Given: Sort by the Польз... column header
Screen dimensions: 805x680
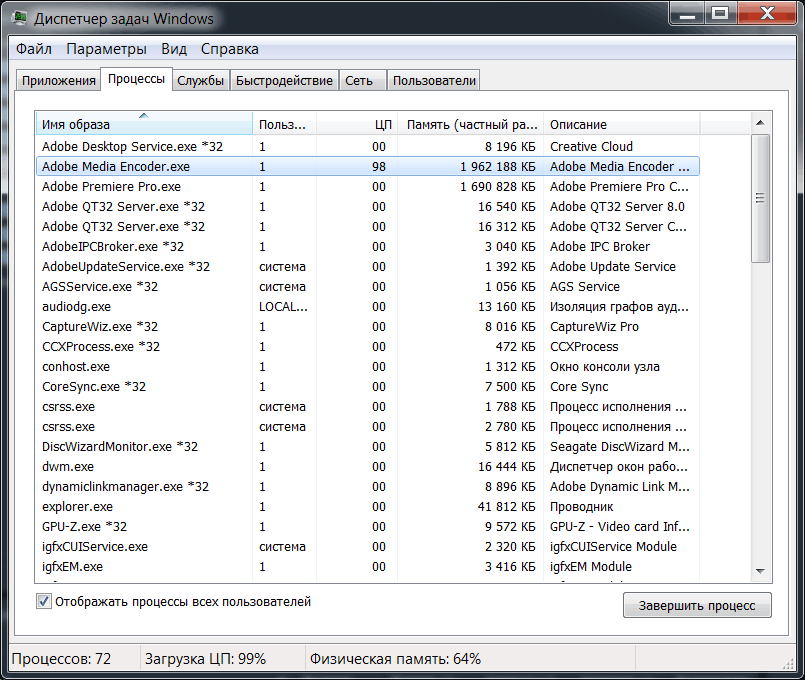Looking at the screenshot, I should coord(284,124).
